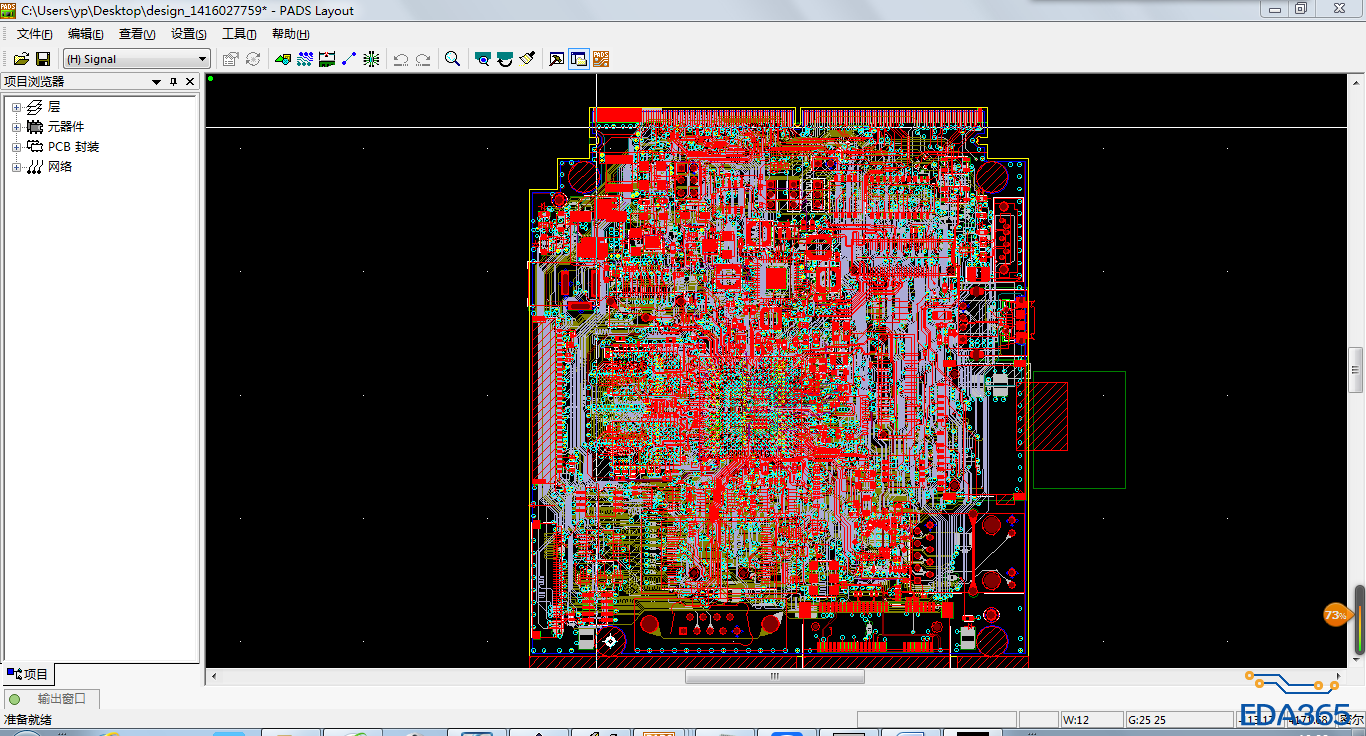Image resolution: width=1366 pixels, height=736 pixels.
Task: Open the 工具(T) menu
Action: [x=239, y=34]
